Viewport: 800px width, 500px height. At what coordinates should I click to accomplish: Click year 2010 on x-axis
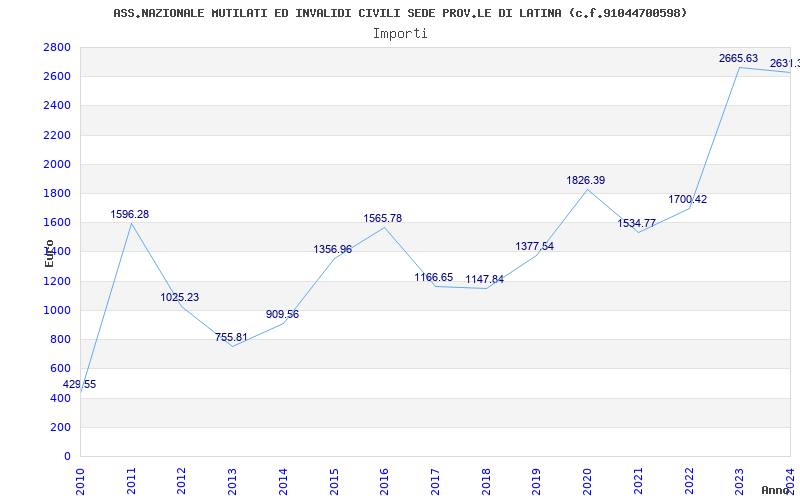click(80, 481)
